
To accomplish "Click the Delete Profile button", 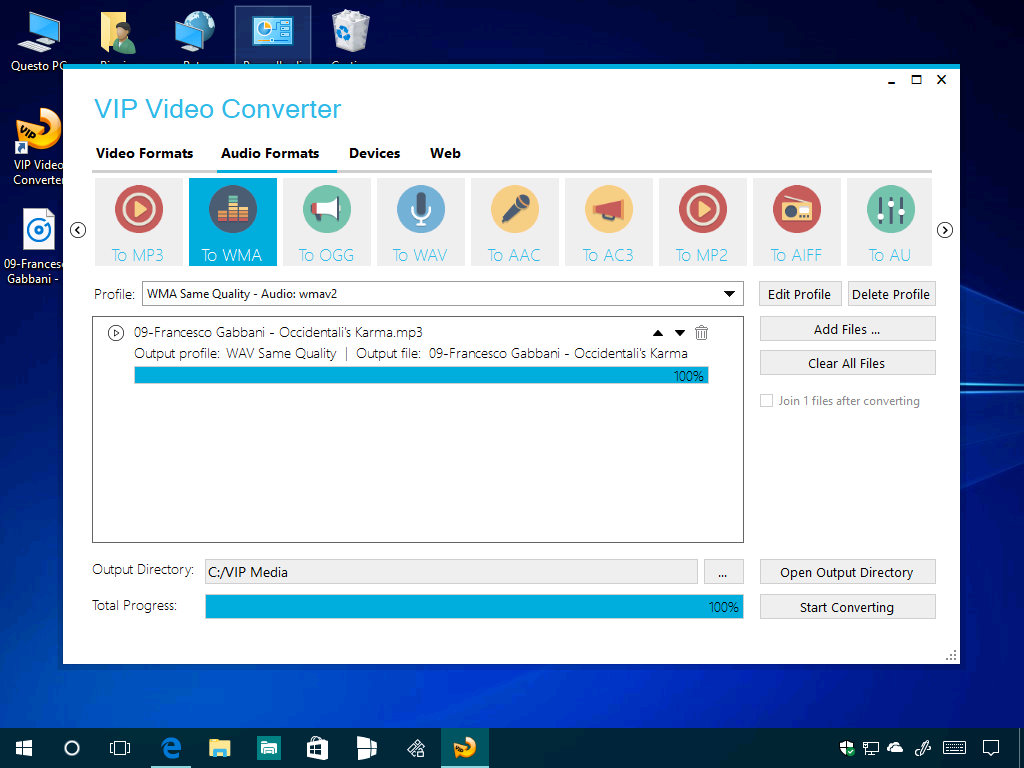I will (x=891, y=294).
